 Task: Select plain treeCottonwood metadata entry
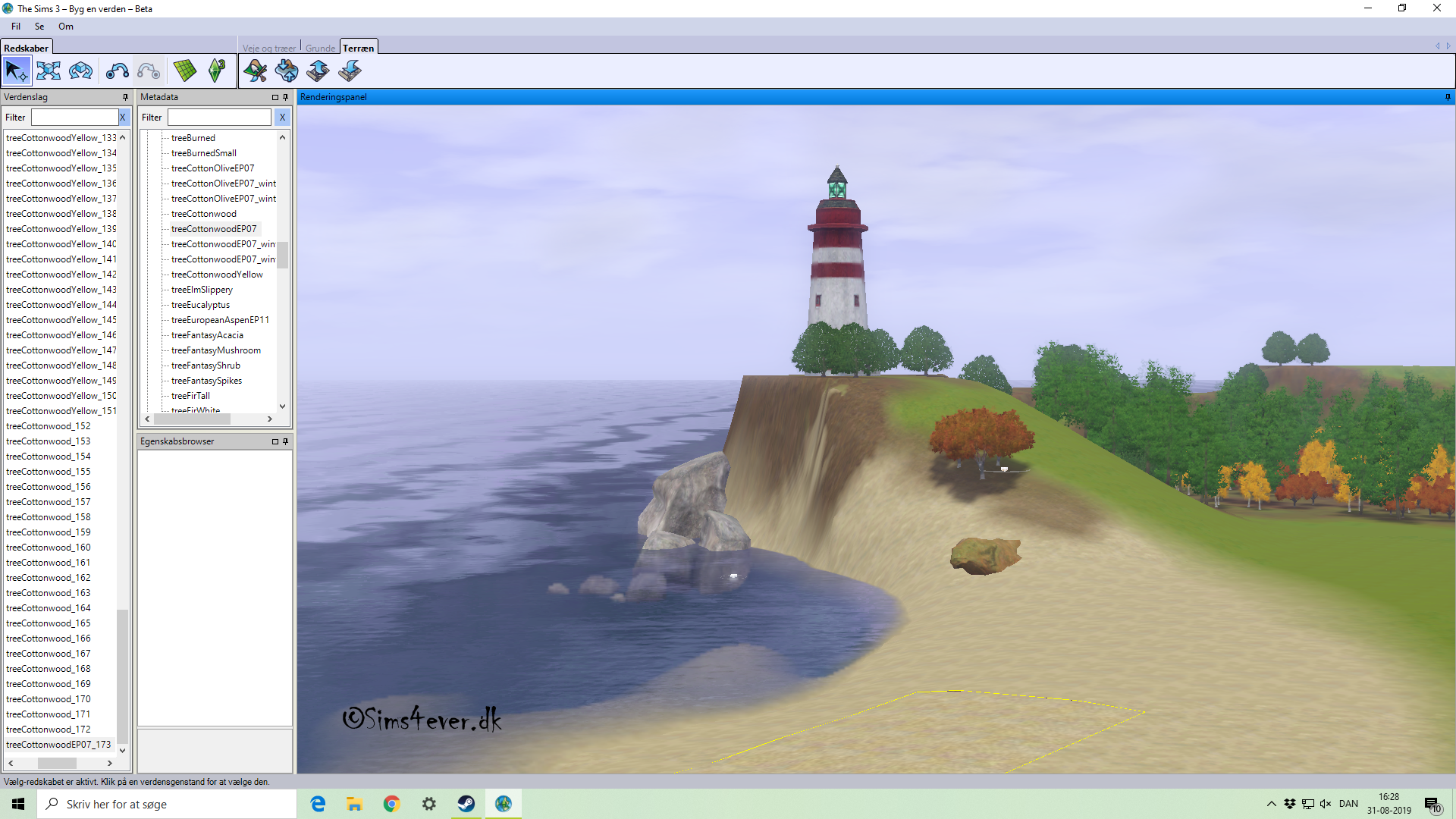[204, 214]
